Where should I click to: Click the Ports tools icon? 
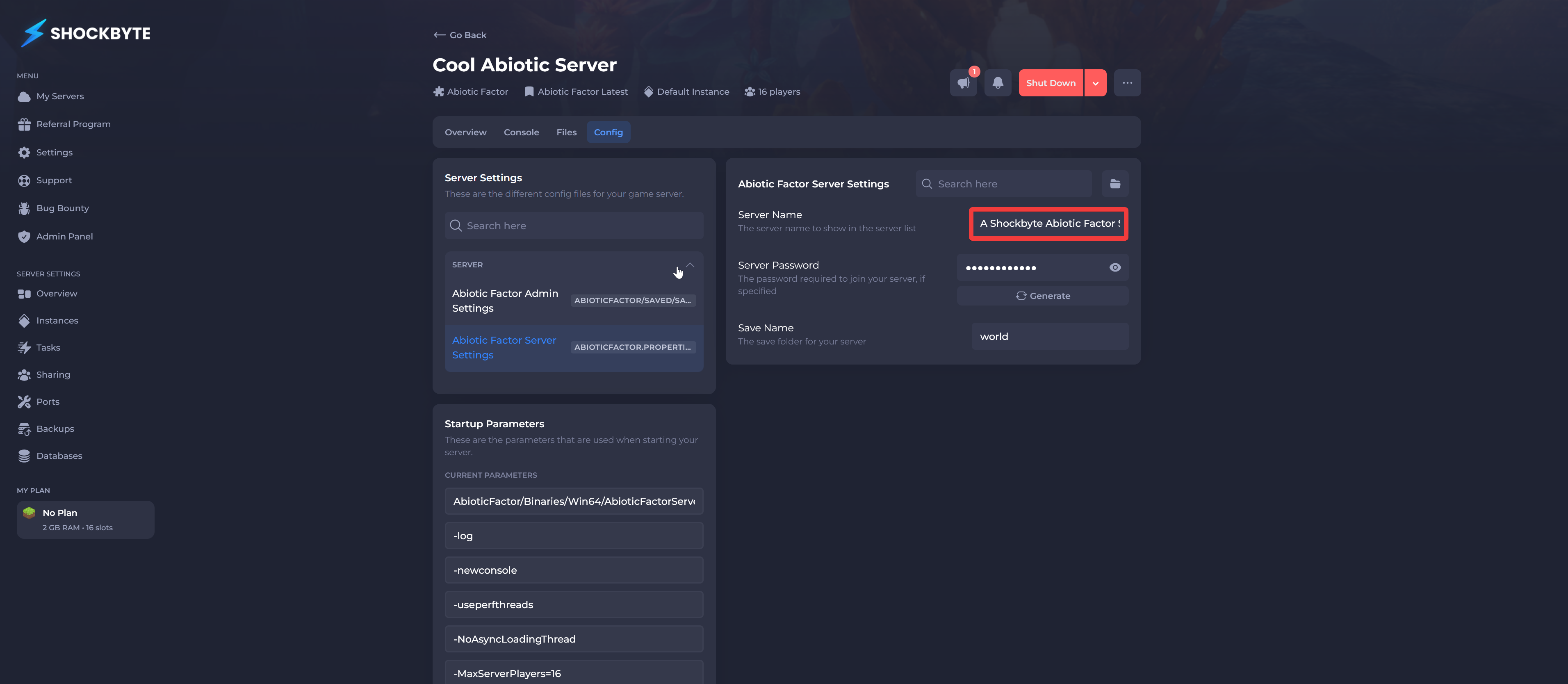24,401
